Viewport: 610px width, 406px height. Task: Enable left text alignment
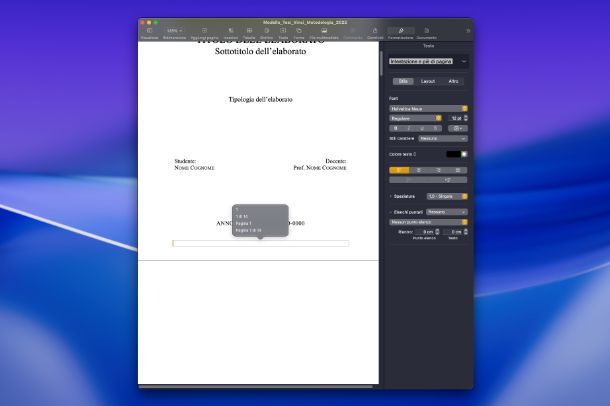[x=396, y=170]
